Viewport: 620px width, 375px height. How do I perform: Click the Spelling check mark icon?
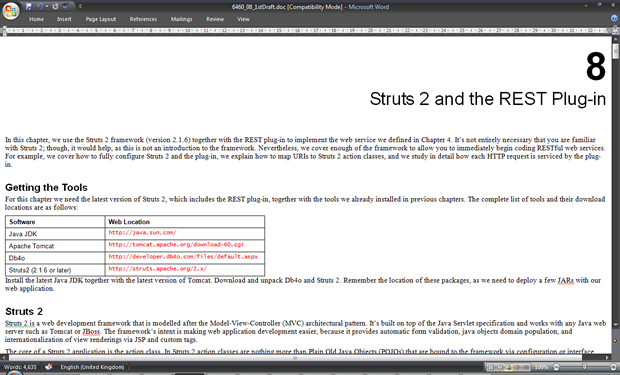pos(66,6)
